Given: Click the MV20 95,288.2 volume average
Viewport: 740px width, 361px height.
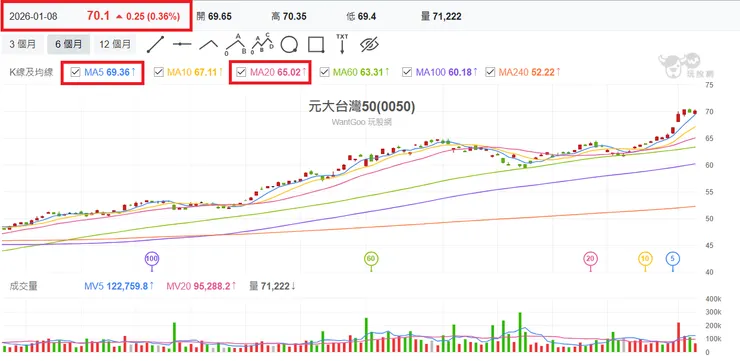Looking at the screenshot, I should click(202, 286).
